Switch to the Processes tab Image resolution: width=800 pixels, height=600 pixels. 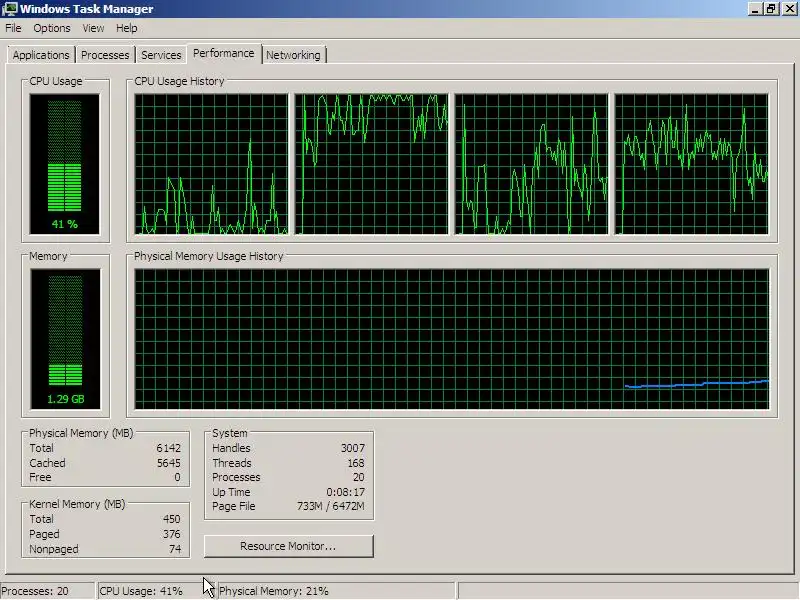tap(105, 55)
